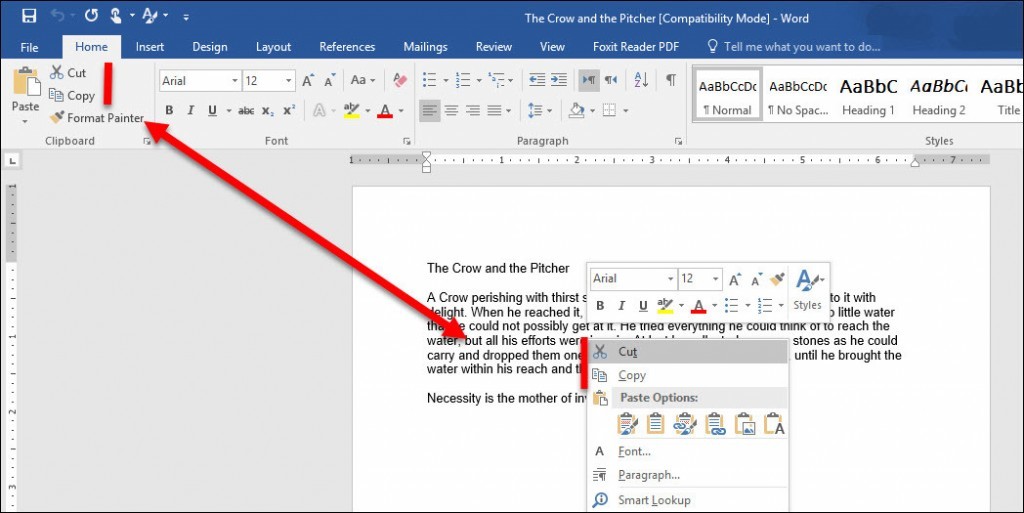Screen dimensions: 1024x513
Task: Open Paragraph... from the context menu
Action: click(x=688, y=475)
